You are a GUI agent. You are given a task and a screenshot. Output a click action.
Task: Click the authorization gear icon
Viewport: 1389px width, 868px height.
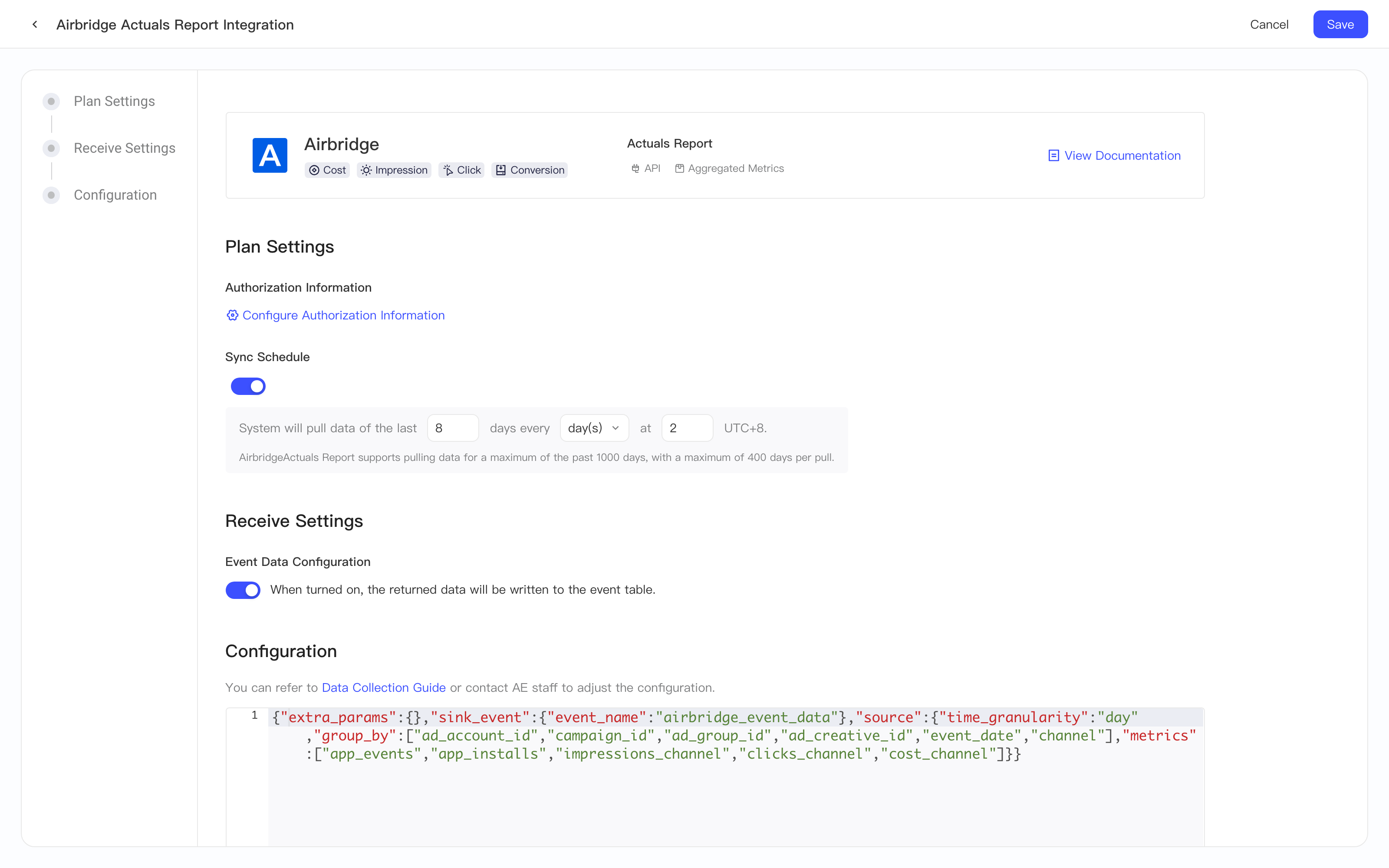coord(232,315)
